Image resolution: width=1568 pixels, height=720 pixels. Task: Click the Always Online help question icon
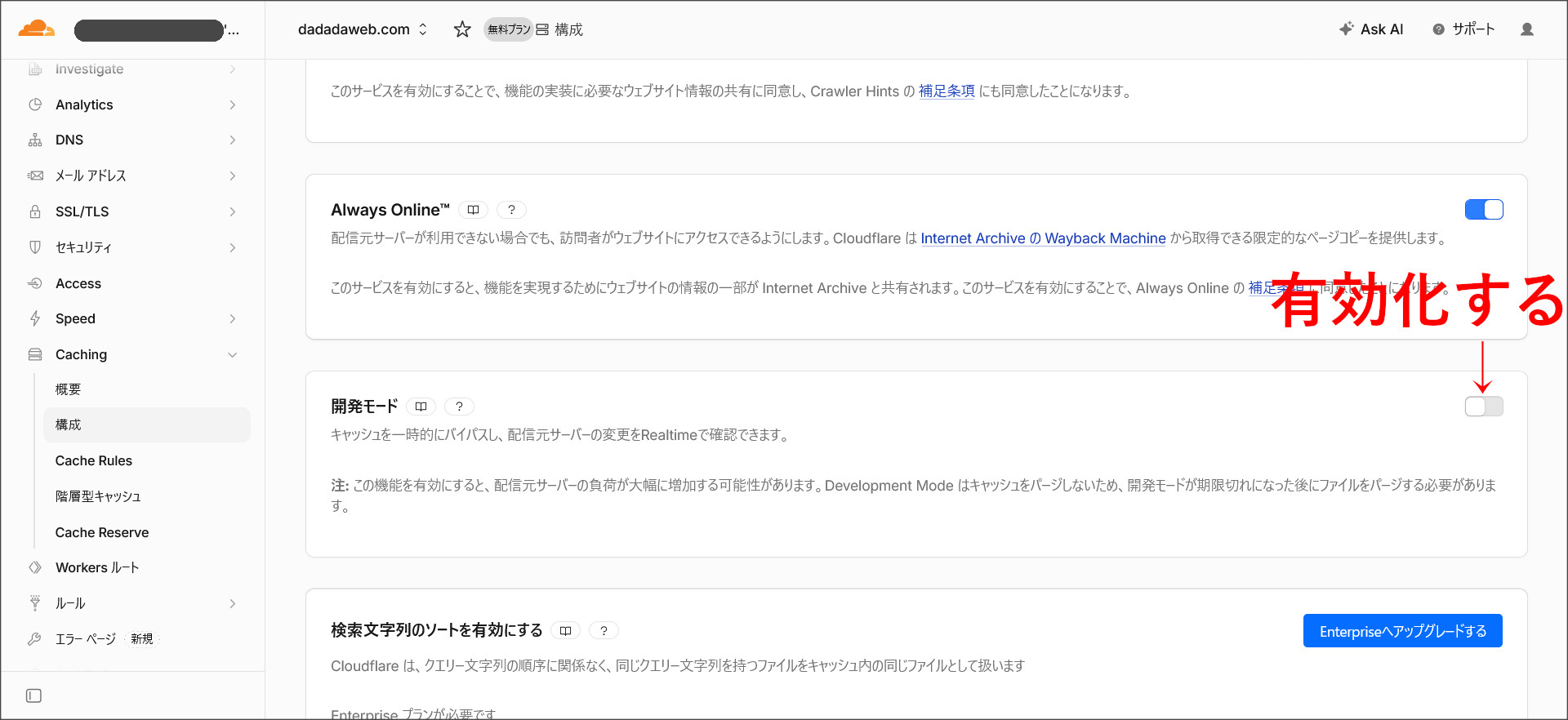pos(511,210)
